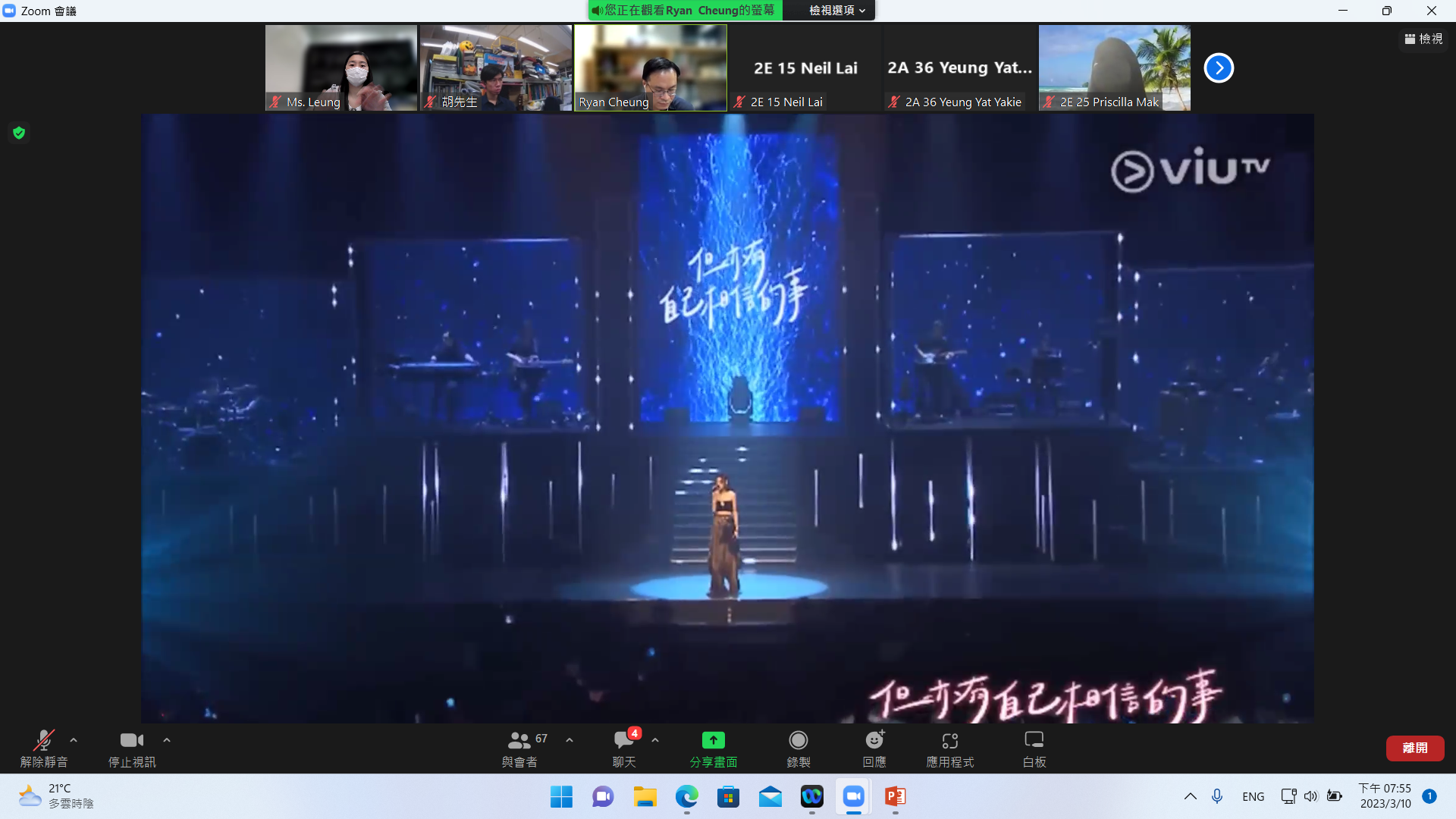Show next participants with blue arrow
The image size is (1456, 819).
click(1219, 68)
